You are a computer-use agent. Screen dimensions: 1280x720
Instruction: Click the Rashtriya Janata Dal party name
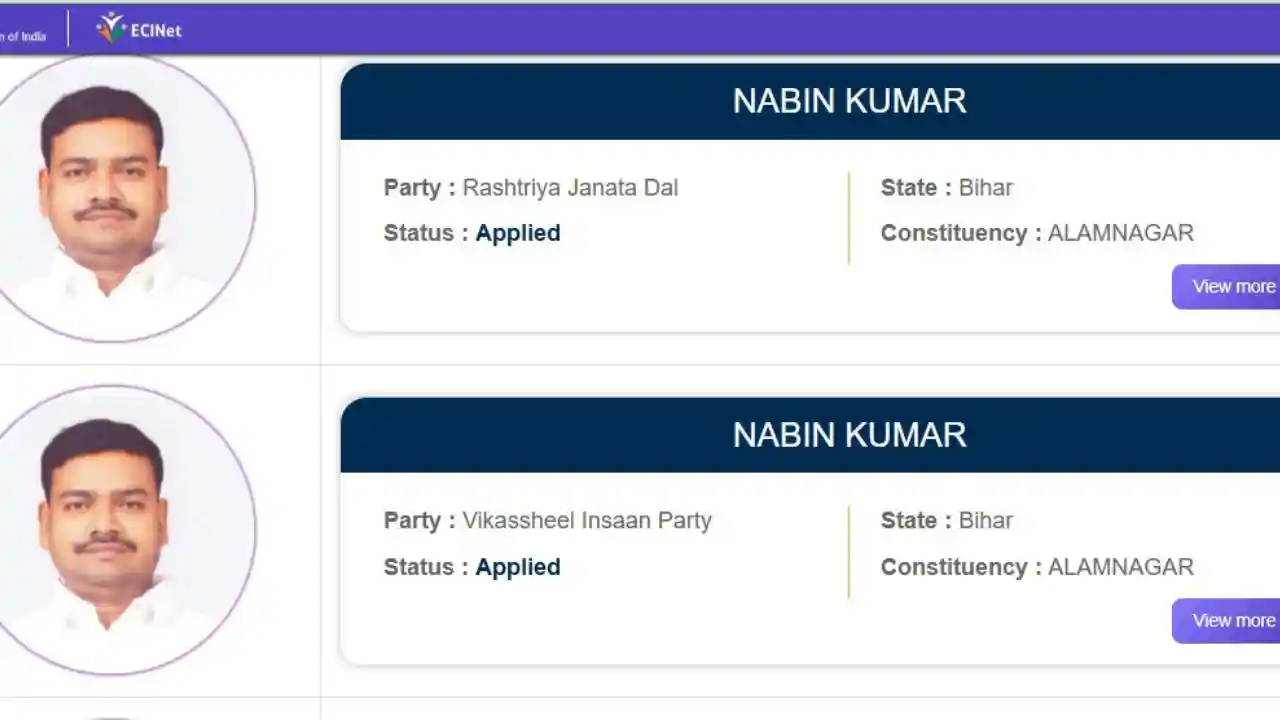570,188
